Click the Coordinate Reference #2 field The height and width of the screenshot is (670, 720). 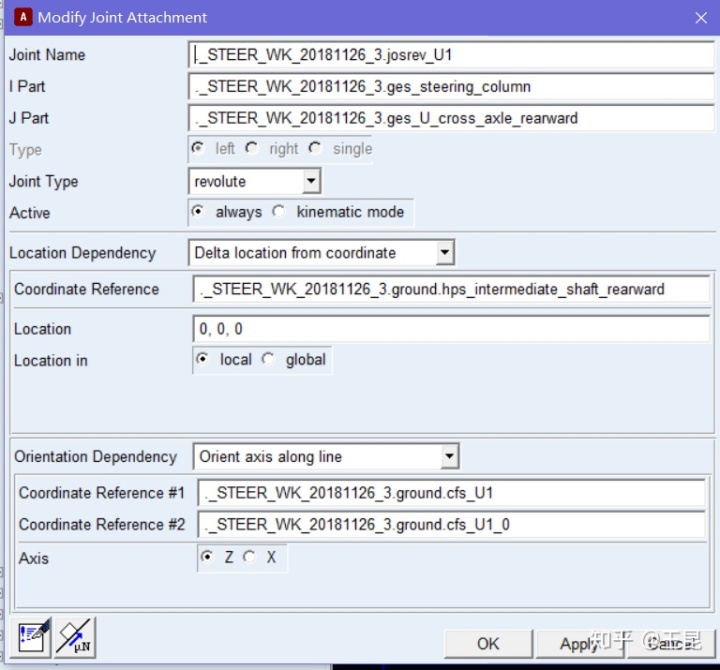click(x=455, y=525)
